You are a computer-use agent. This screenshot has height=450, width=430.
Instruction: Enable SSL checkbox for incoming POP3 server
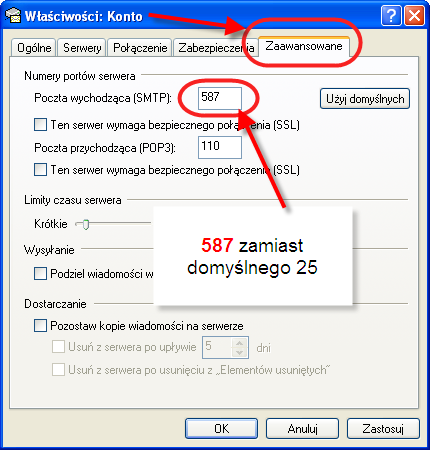[x=40, y=170]
